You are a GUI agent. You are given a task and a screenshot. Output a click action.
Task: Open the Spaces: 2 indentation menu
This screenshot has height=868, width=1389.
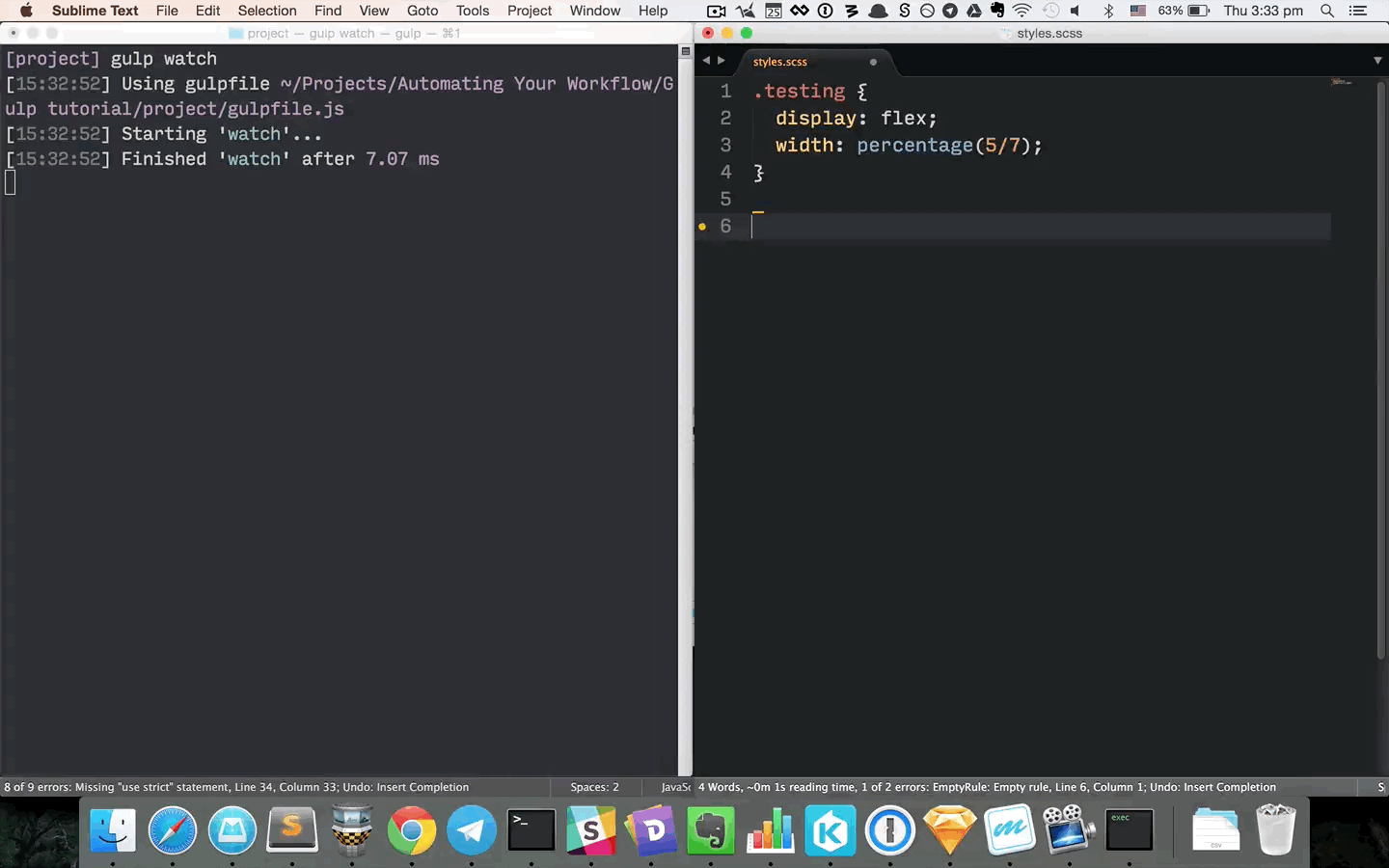pos(594,787)
